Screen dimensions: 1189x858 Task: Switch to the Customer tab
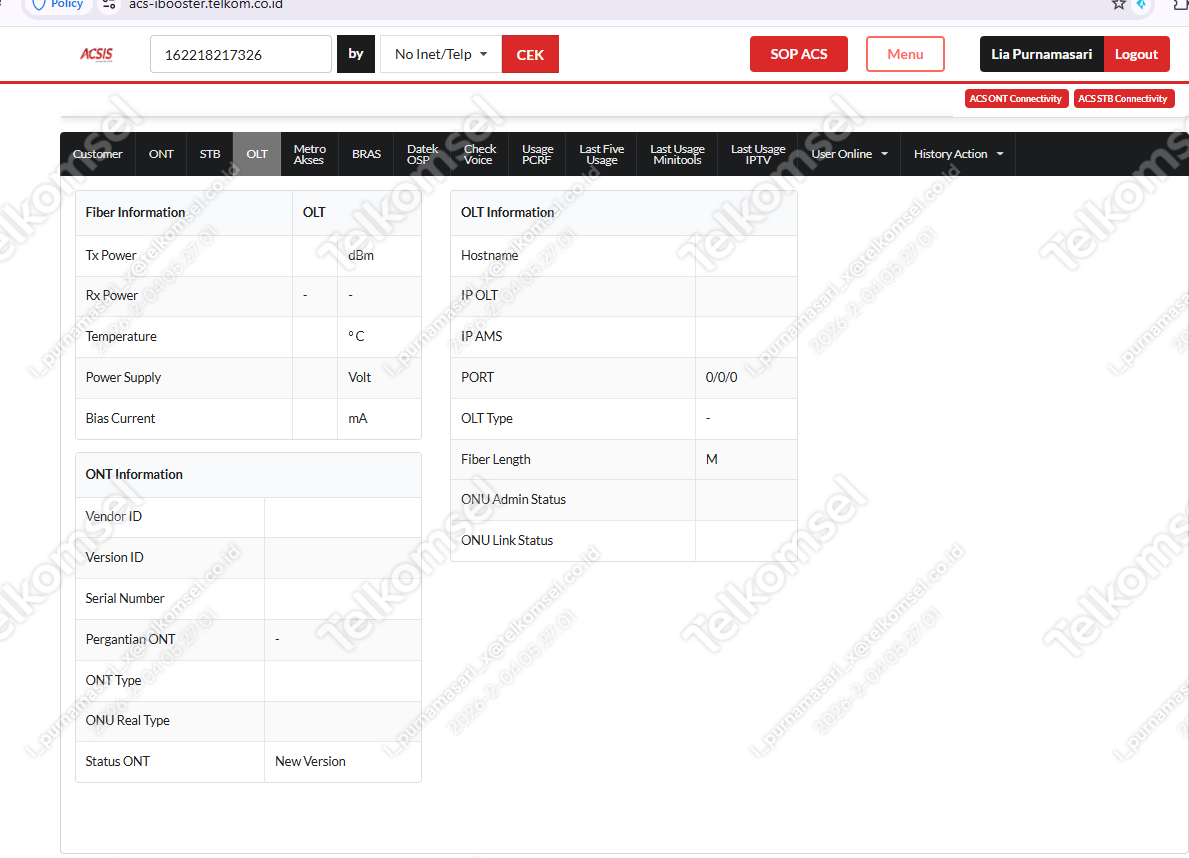[98, 154]
